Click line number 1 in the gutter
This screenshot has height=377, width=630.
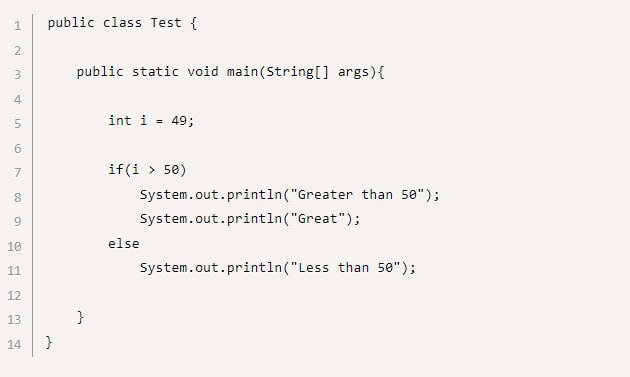[x=17, y=26]
